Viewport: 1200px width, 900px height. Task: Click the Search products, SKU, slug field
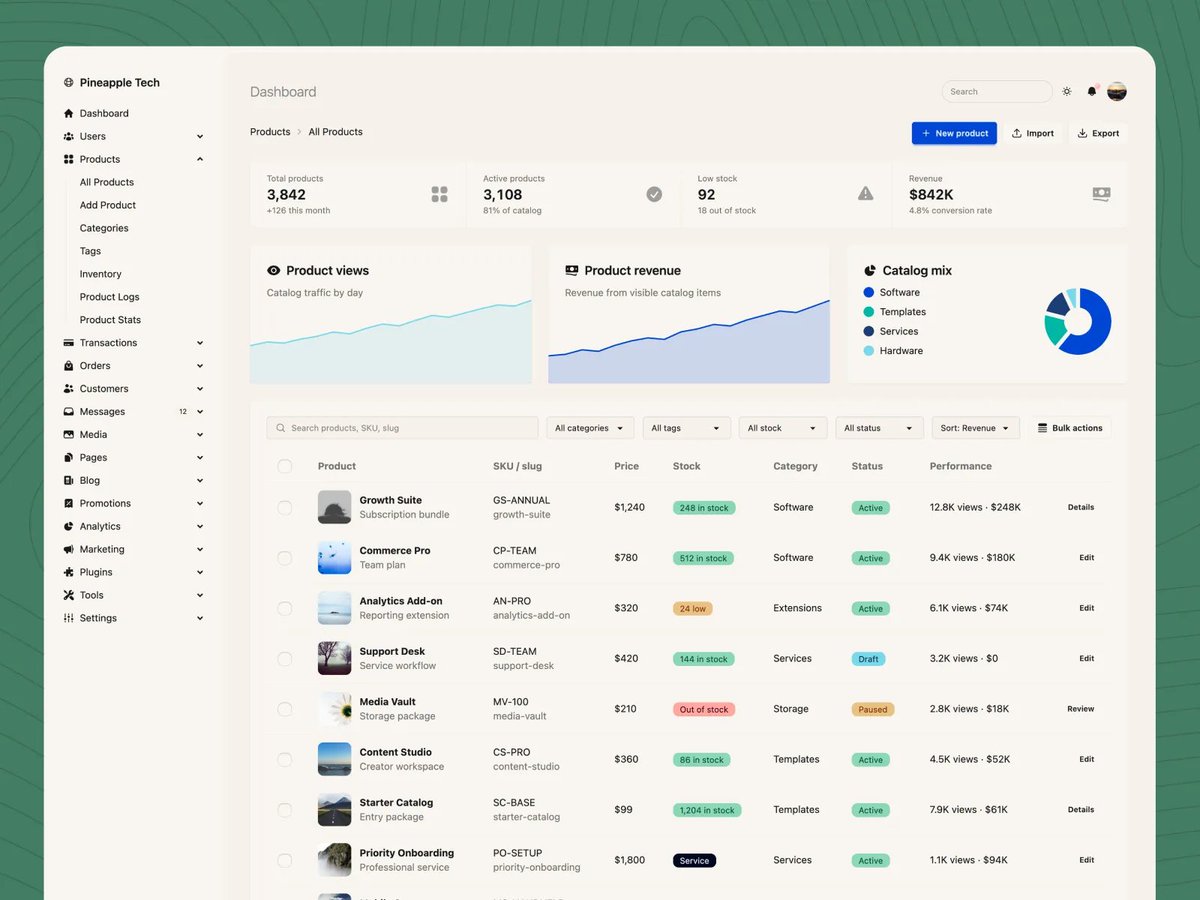point(402,428)
